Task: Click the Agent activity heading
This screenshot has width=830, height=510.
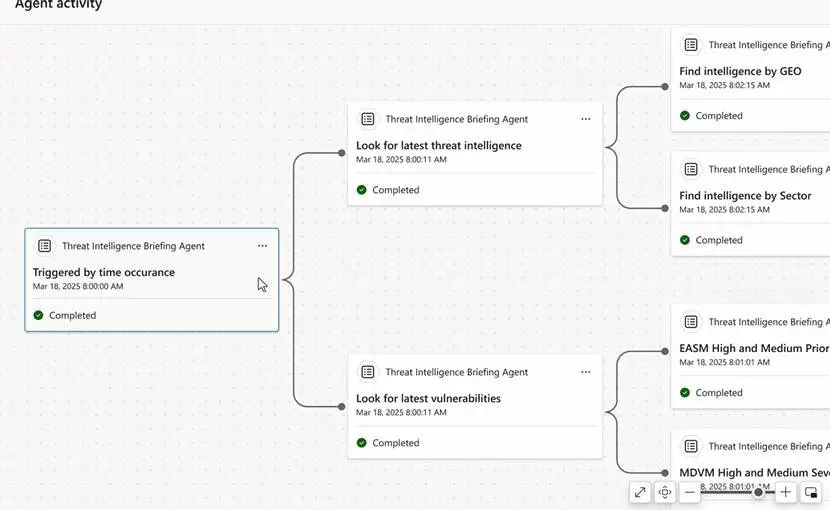Action: click(58, 5)
